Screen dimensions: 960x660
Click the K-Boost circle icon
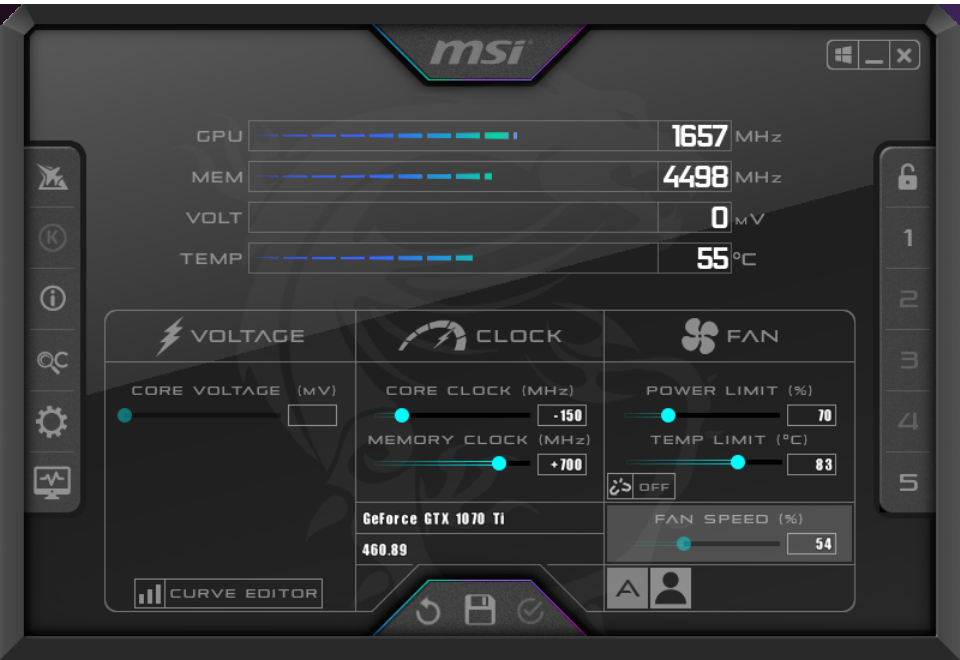pyautogui.click(x=52, y=238)
